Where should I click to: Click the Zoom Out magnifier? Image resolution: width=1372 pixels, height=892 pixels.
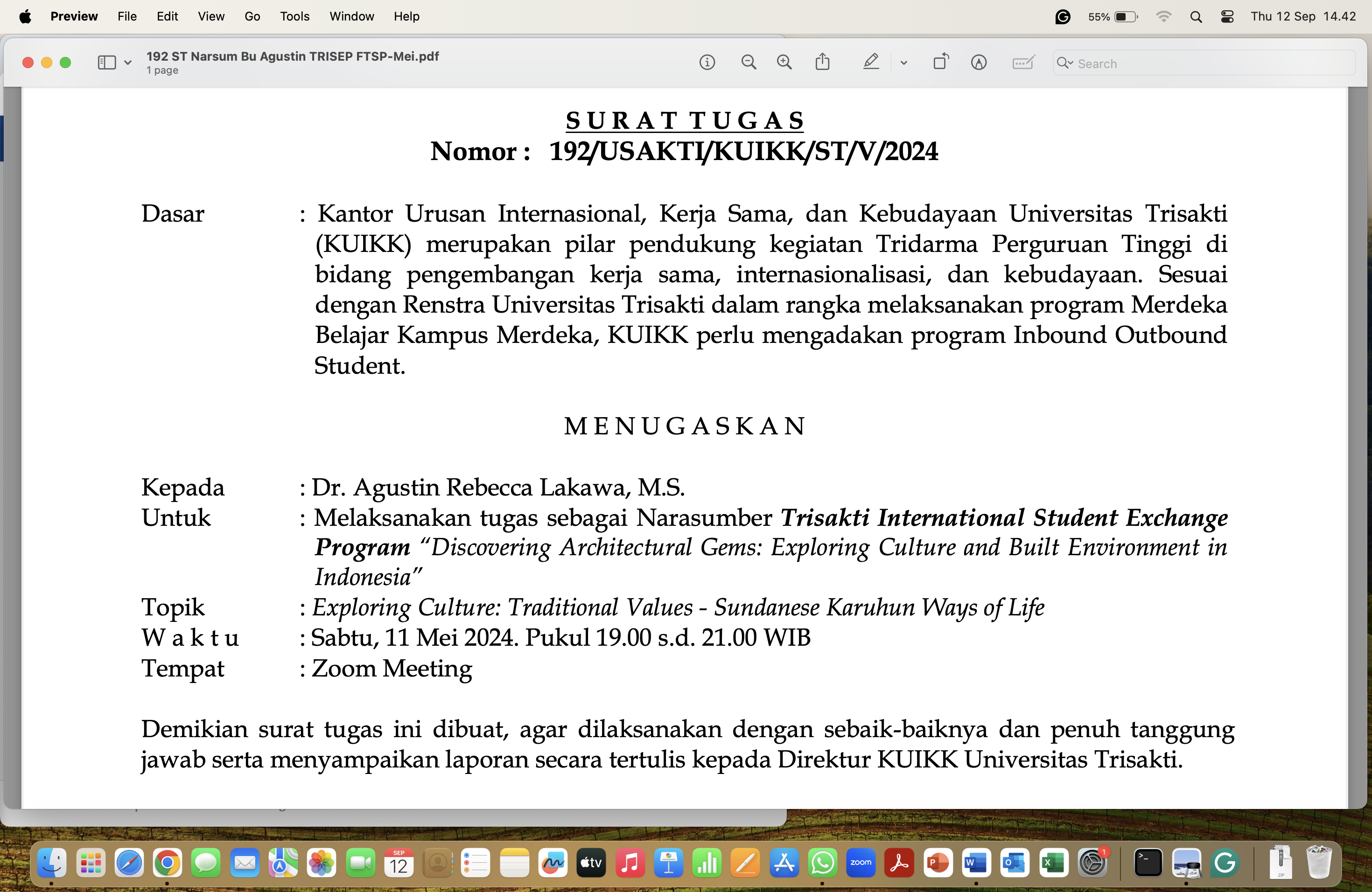click(748, 62)
